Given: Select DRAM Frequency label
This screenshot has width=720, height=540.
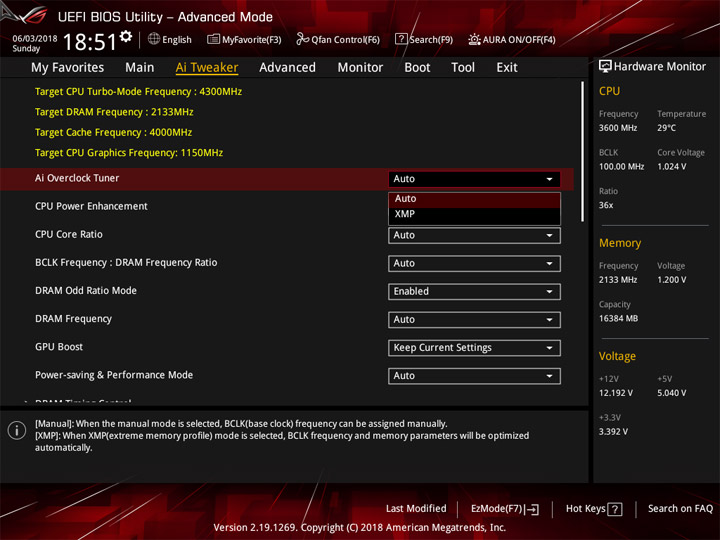Looking at the screenshot, I should (x=73, y=319).
